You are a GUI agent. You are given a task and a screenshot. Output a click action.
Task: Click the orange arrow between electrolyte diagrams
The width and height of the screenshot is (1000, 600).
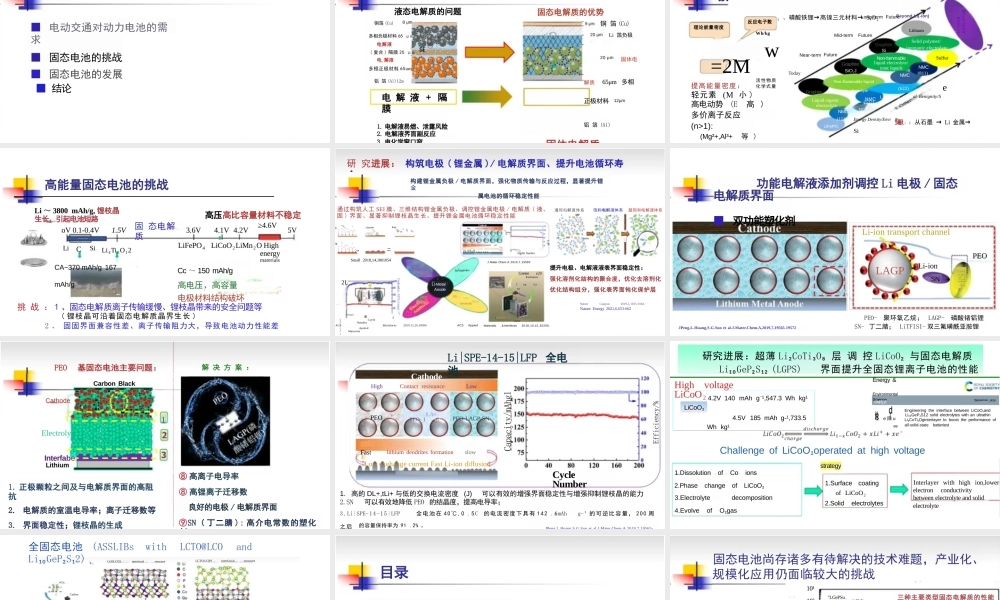pyautogui.click(x=489, y=52)
